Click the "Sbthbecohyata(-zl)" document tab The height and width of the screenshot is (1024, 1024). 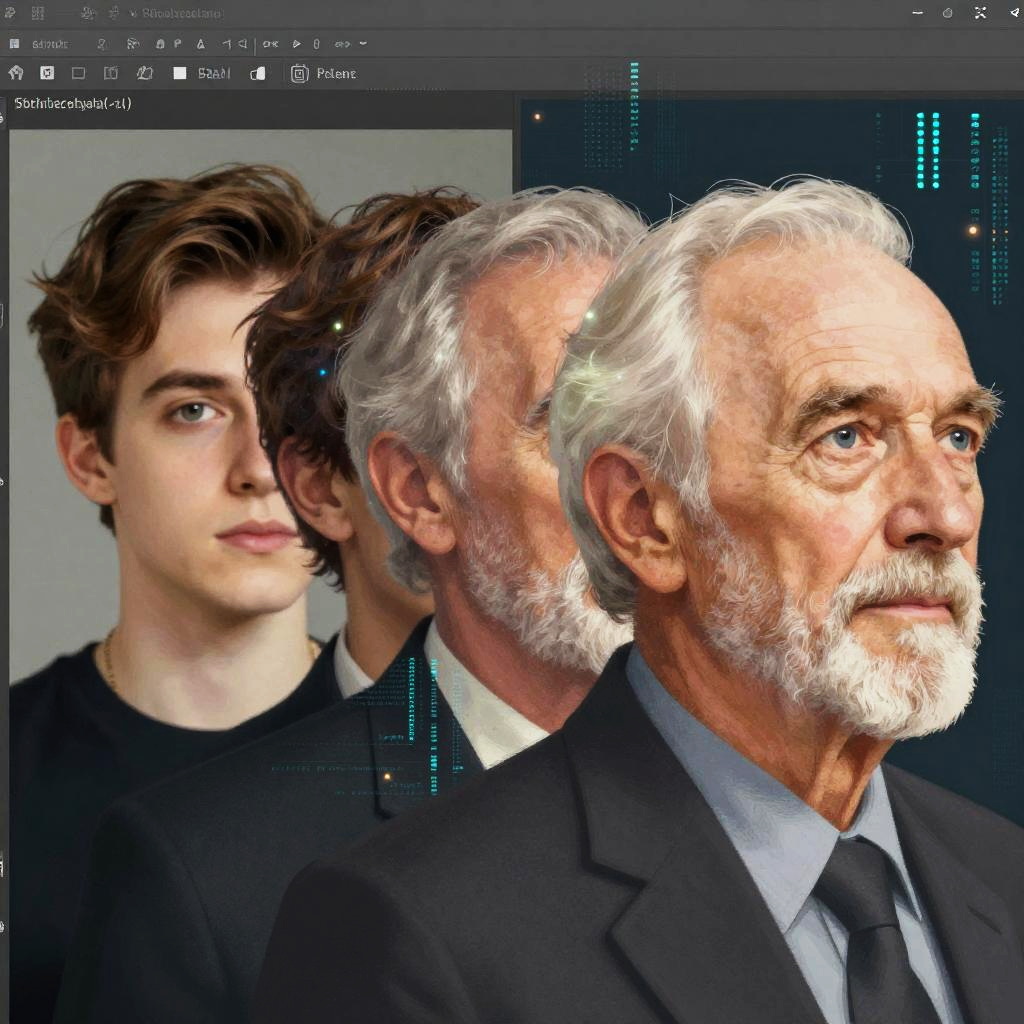pos(73,103)
